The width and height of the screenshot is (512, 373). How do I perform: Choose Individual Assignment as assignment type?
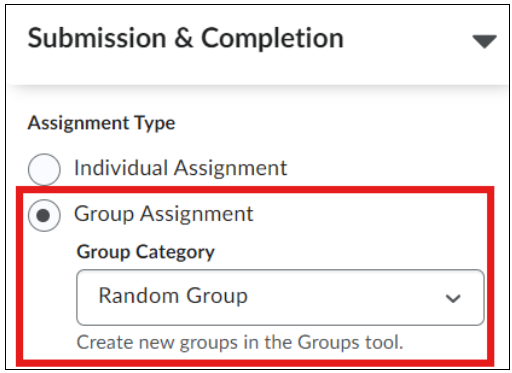pos(44,169)
